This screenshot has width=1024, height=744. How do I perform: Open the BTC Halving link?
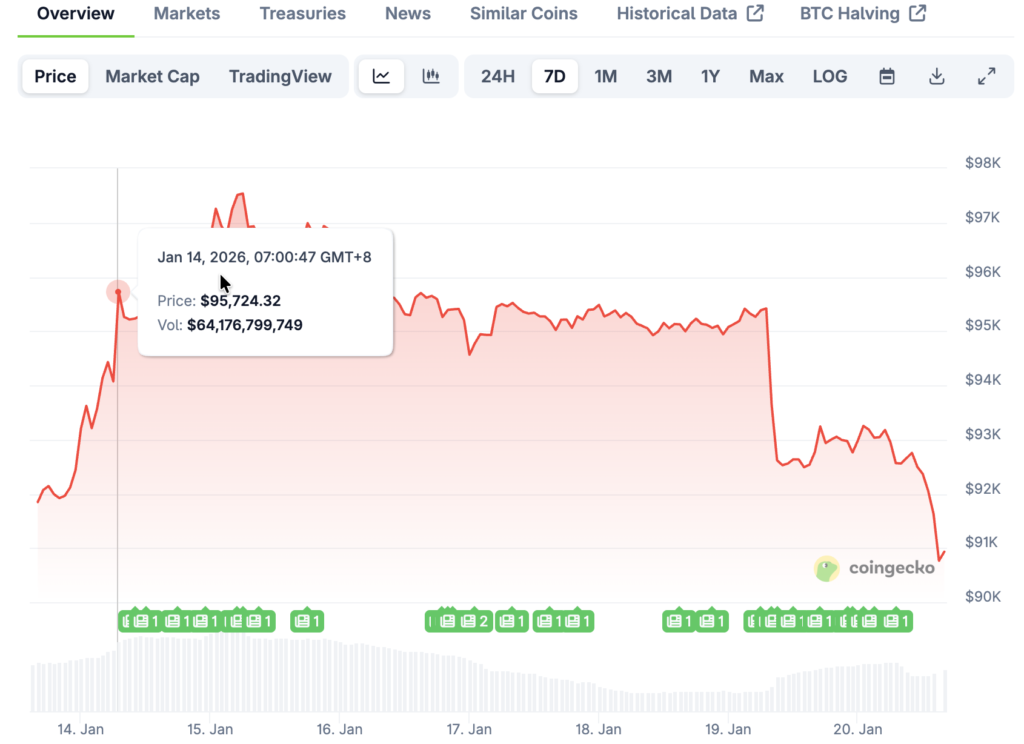pos(863,14)
